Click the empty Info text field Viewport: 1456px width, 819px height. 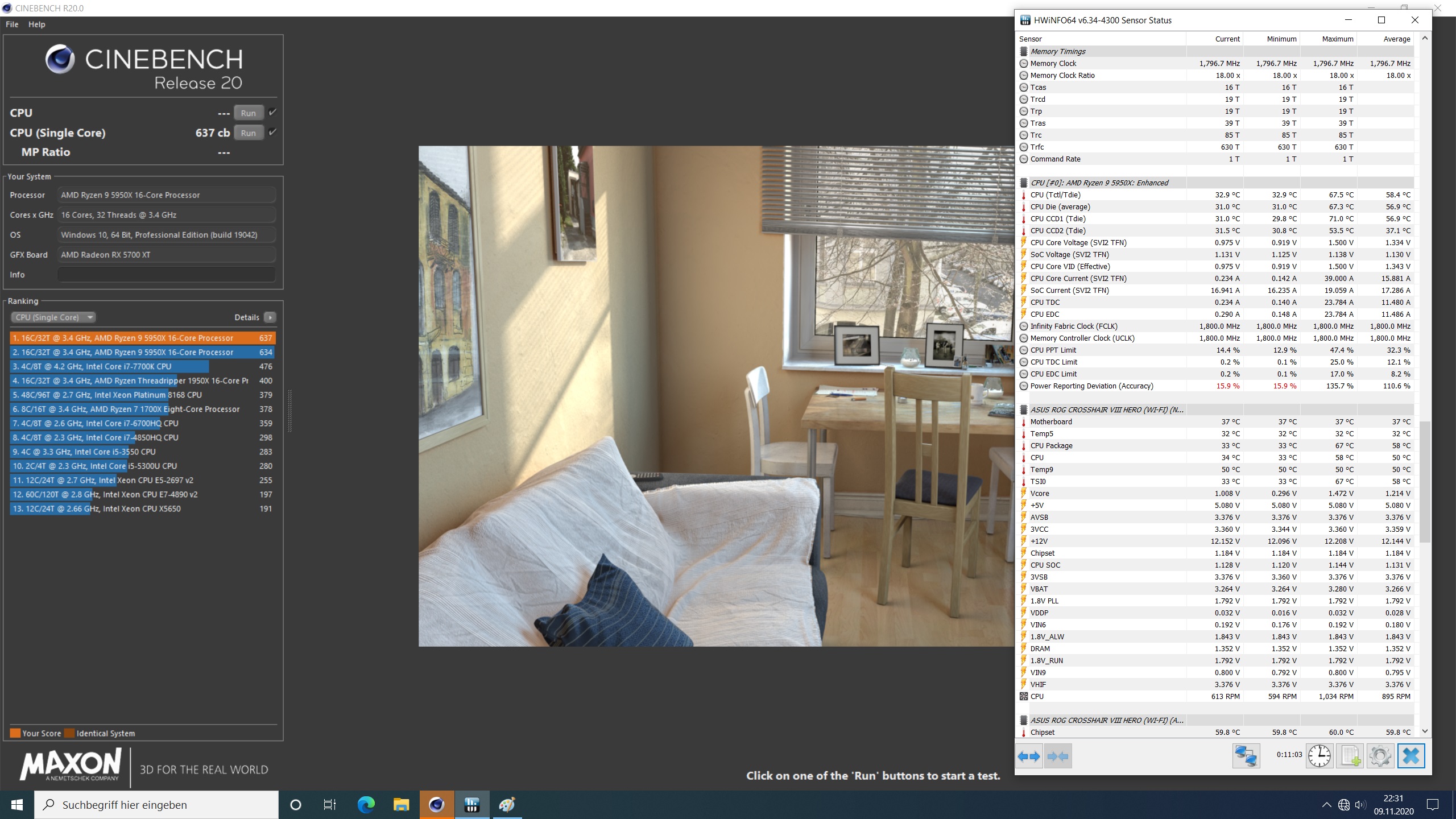coord(166,275)
